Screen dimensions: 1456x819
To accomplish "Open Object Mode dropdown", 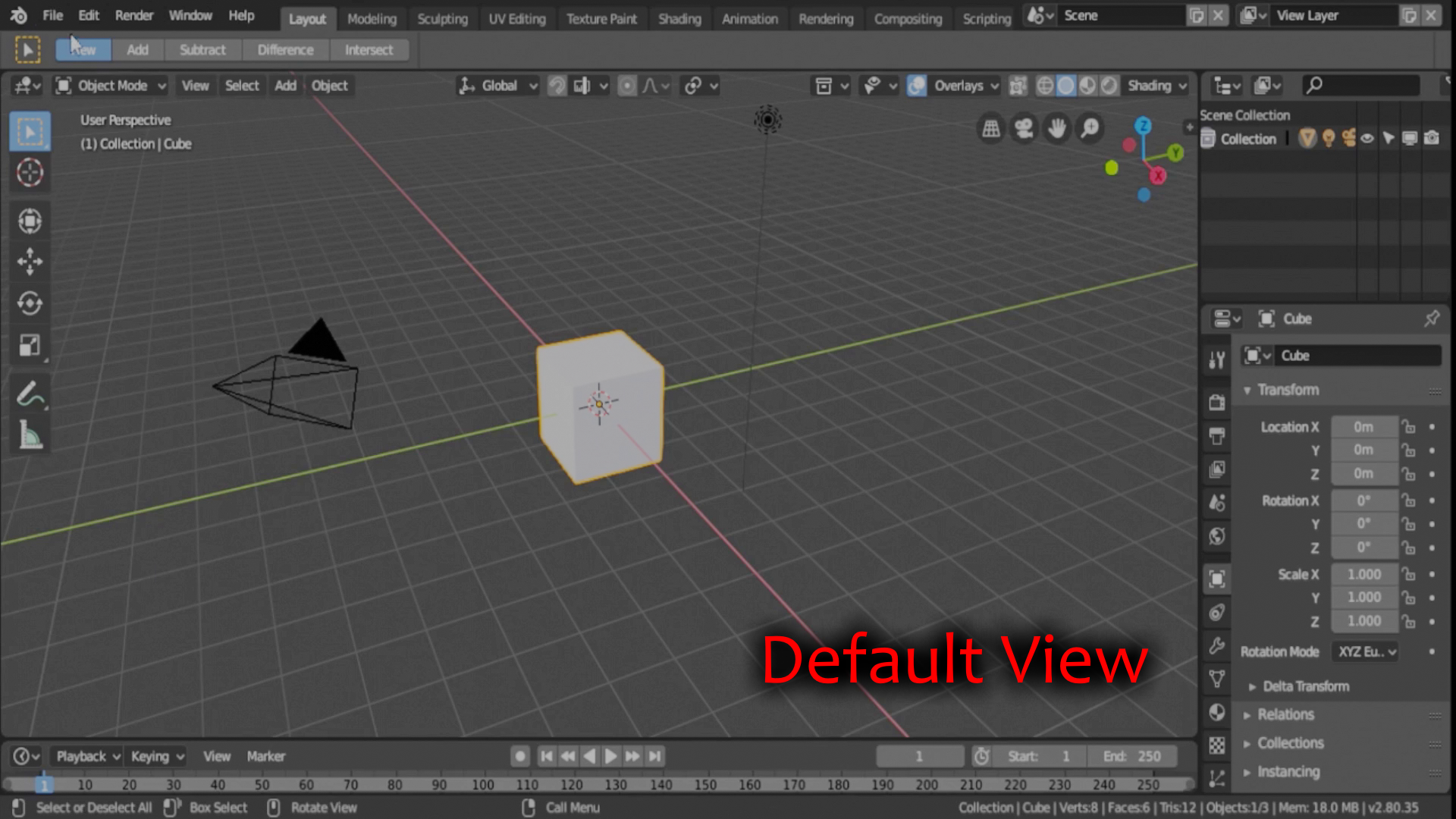I will (x=111, y=86).
